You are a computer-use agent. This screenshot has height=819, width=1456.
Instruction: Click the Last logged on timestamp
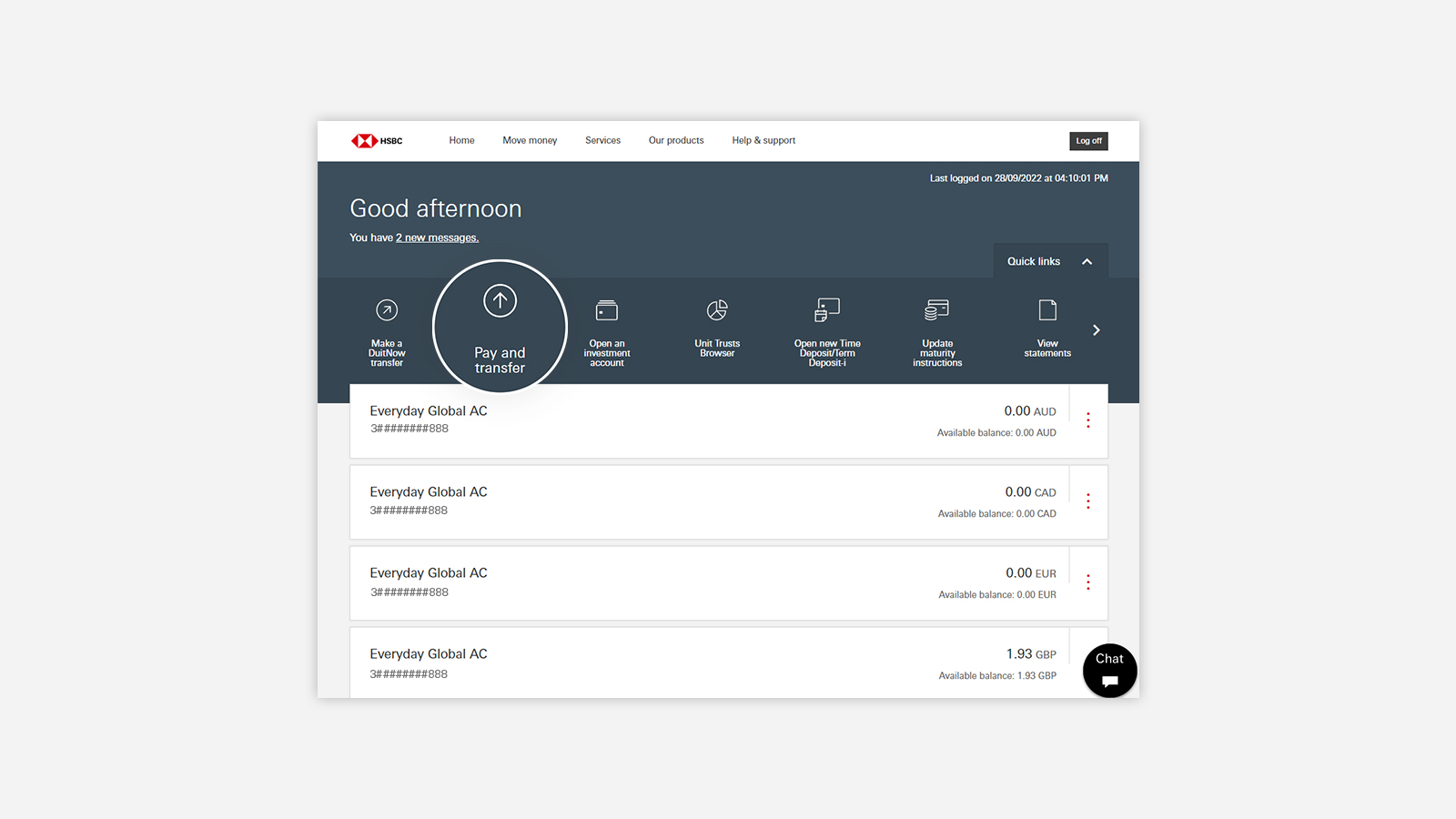[x=1018, y=178]
